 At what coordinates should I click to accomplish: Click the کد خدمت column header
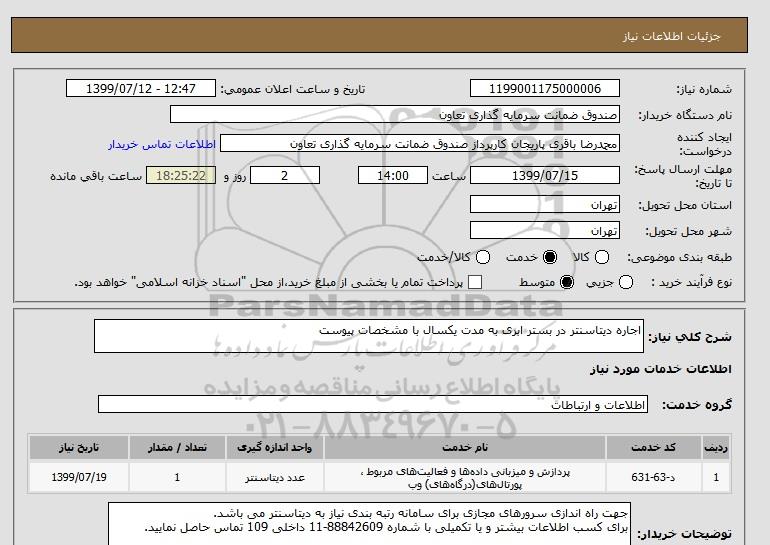[x=653, y=447]
